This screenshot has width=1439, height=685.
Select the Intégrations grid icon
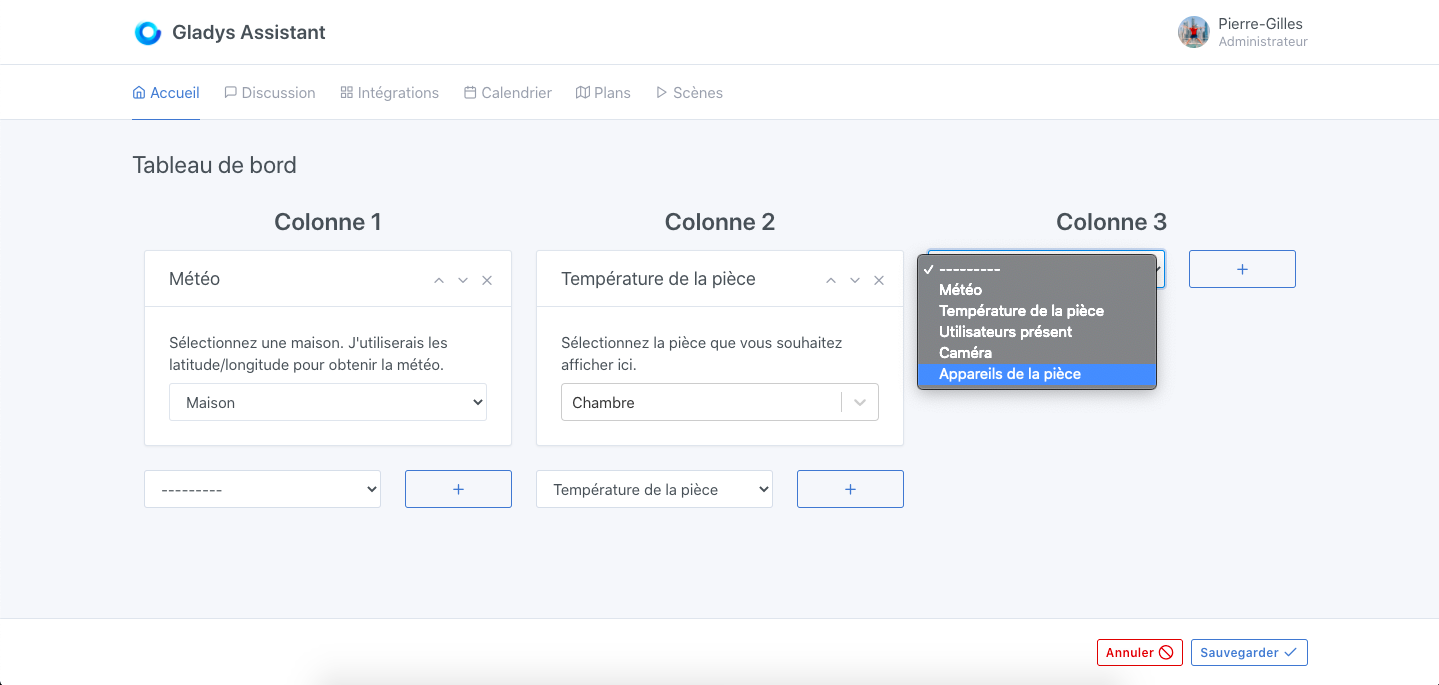(344, 92)
